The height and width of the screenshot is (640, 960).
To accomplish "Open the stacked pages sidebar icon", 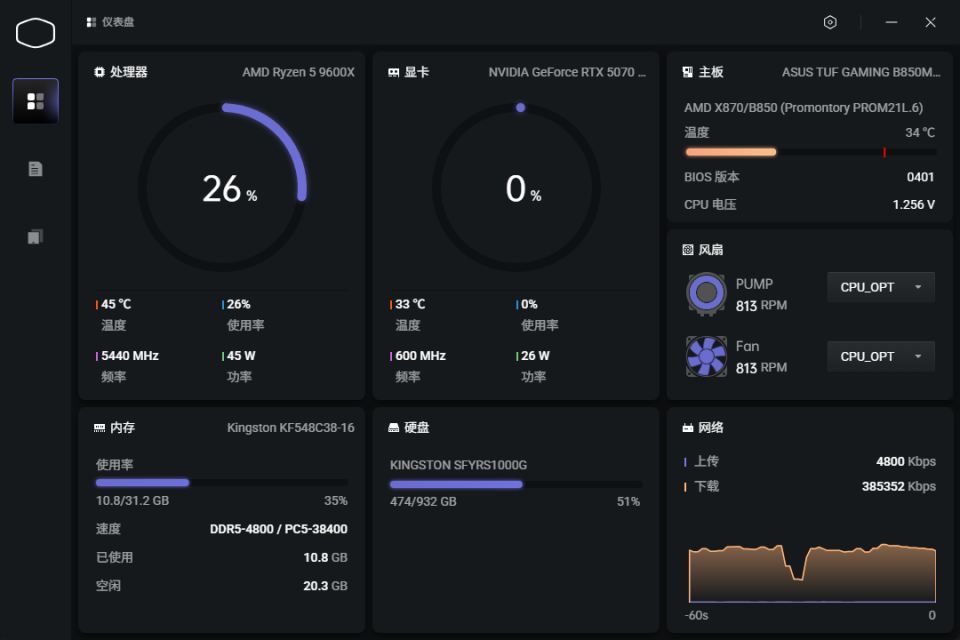I will (36, 237).
